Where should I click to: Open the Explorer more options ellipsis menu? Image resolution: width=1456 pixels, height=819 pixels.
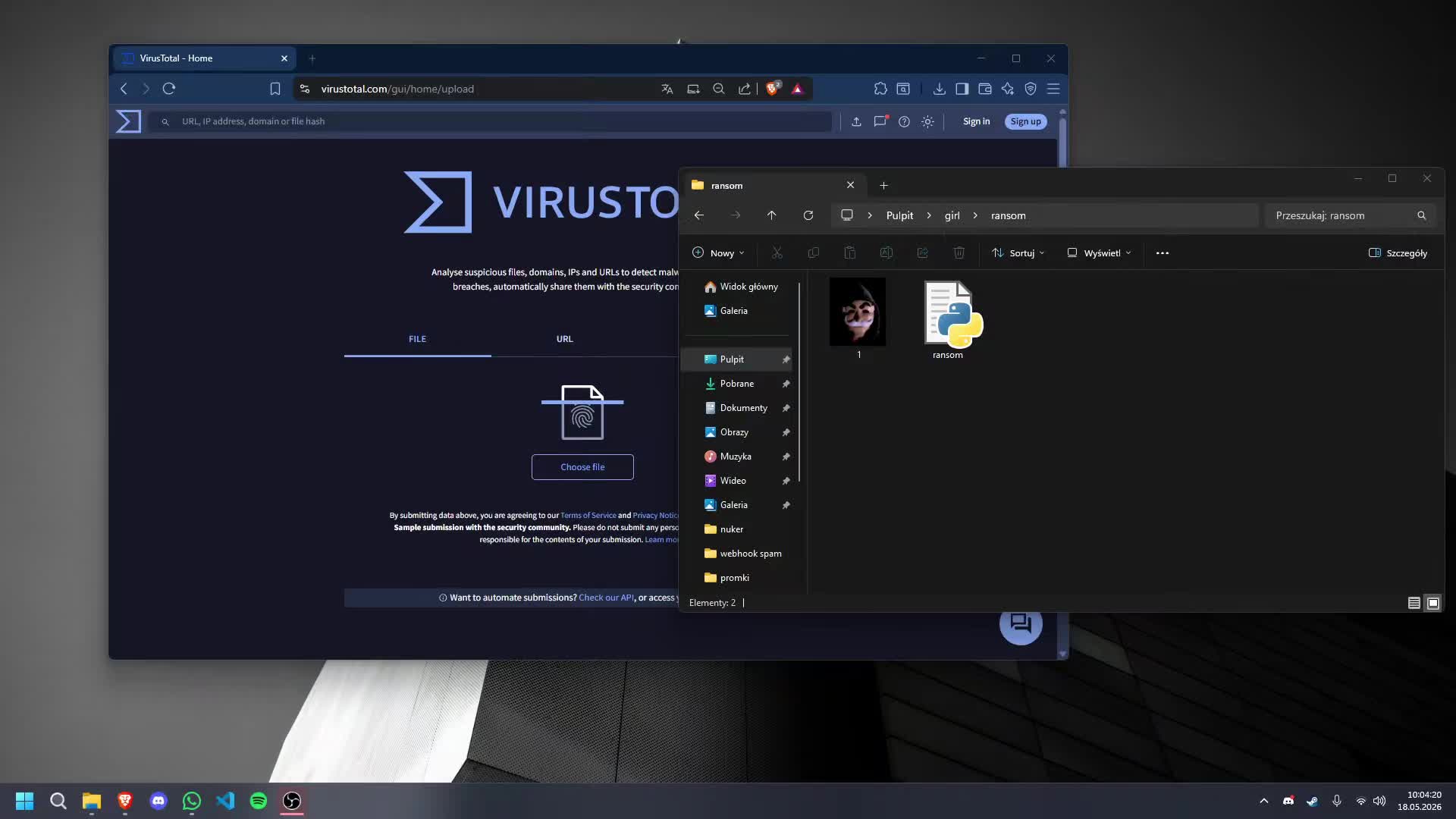pos(1163,253)
